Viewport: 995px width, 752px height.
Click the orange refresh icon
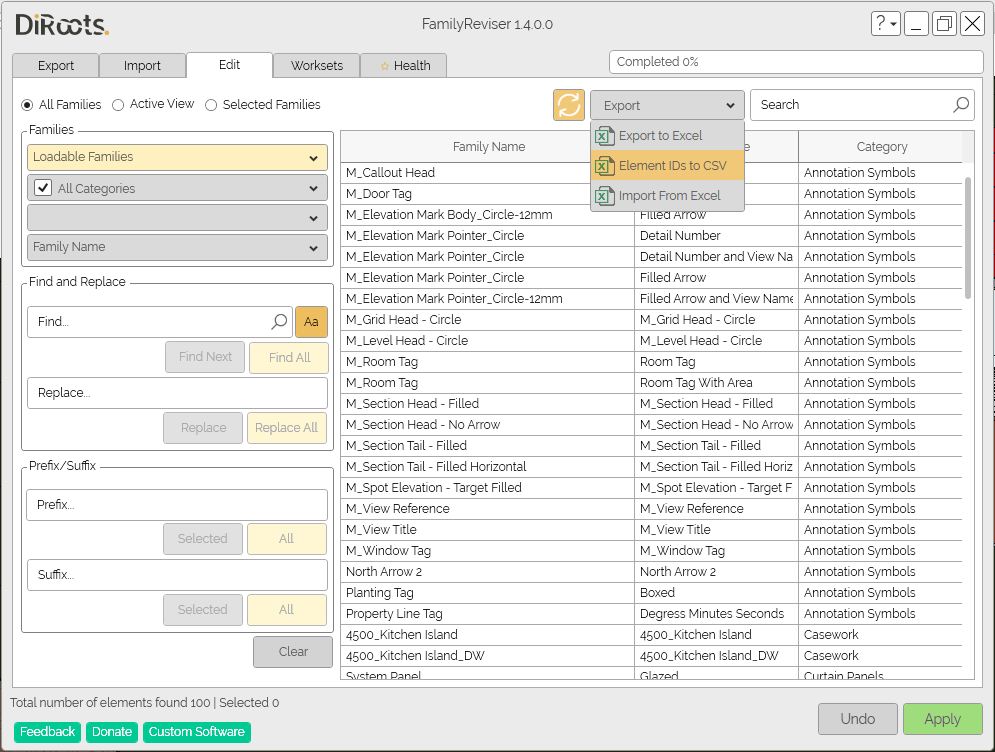click(x=569, y=105)
